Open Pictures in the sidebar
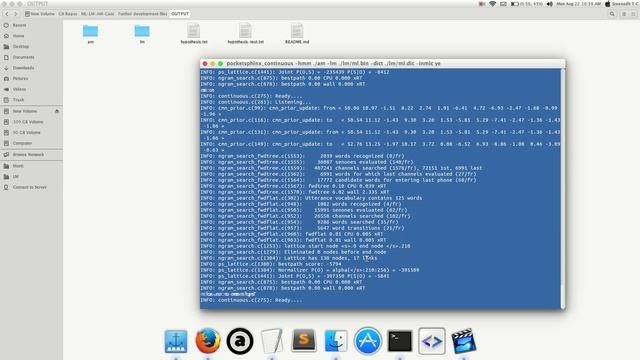 (x=31, y=78)
